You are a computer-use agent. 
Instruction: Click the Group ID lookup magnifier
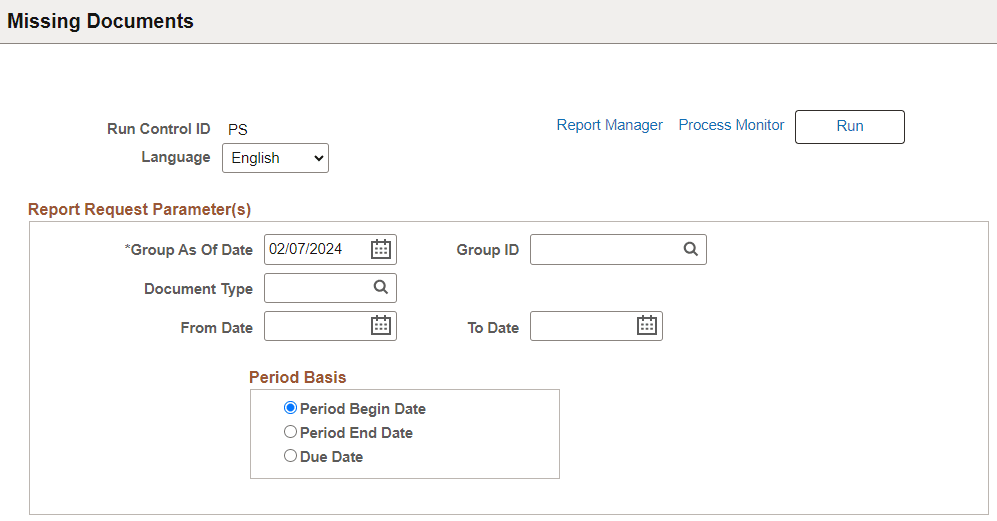coord(691,250)
